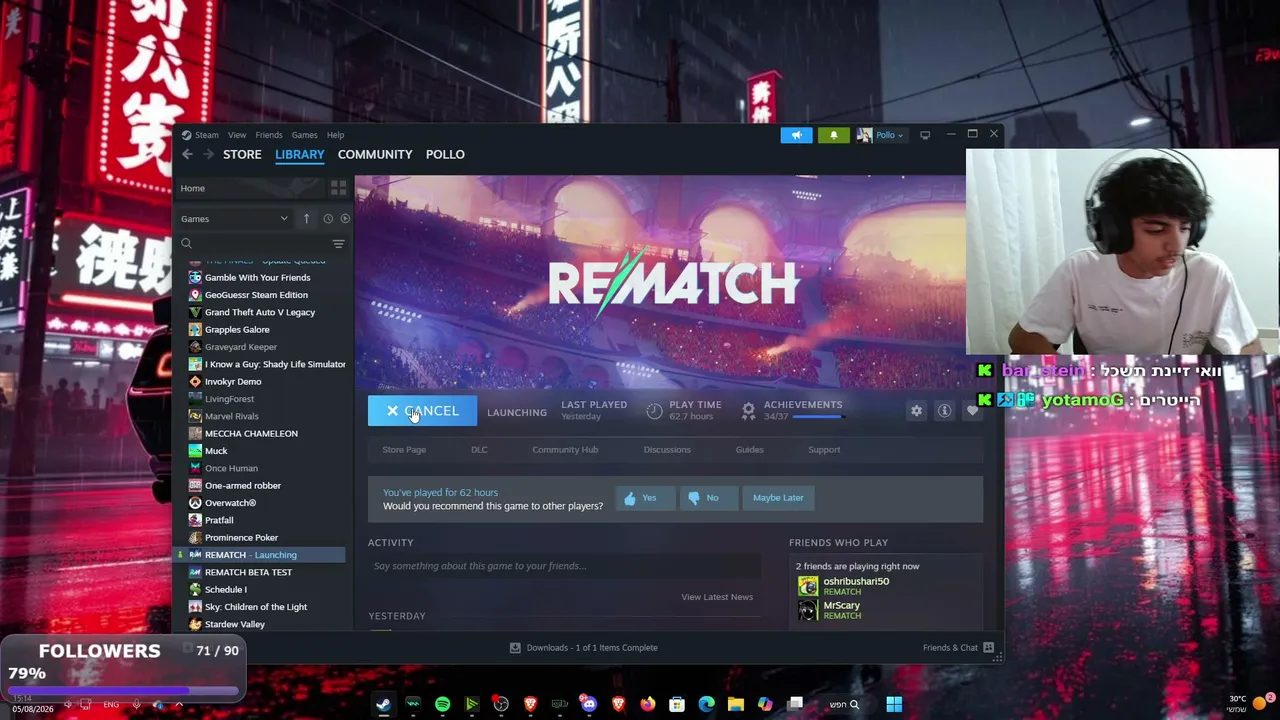Open the Guides link
The height and width of the screenshot is (720, 1280).
point(749,450)
